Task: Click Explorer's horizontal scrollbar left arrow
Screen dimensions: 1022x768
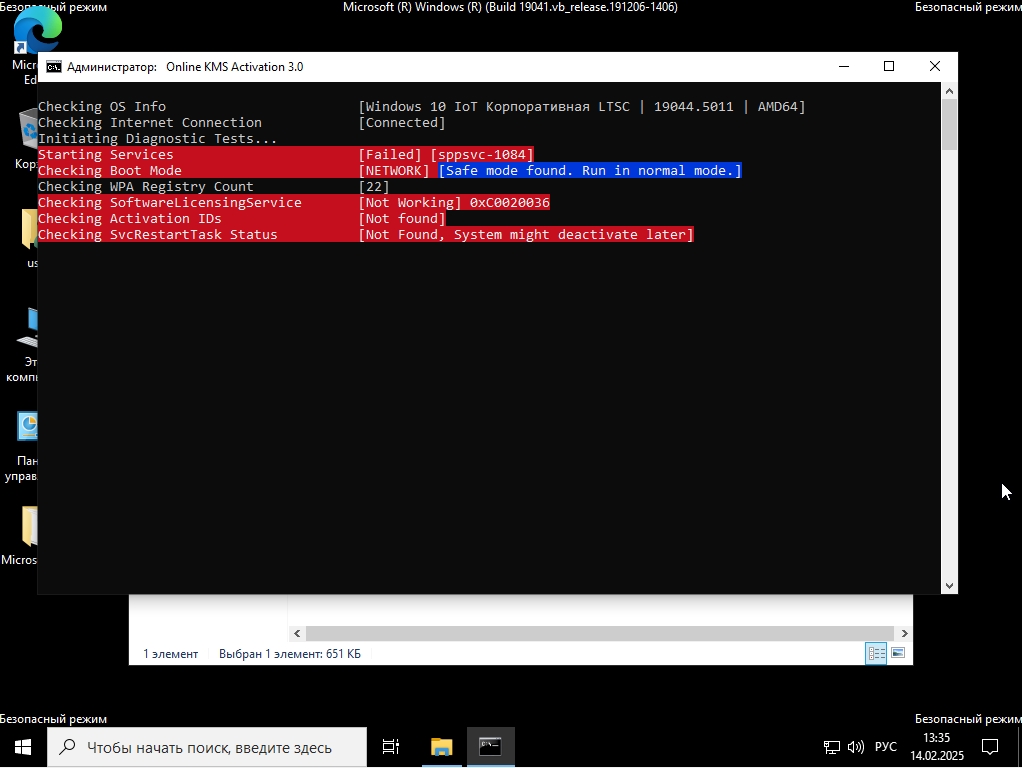Action: pyautogui.click(x=297, y=633)
